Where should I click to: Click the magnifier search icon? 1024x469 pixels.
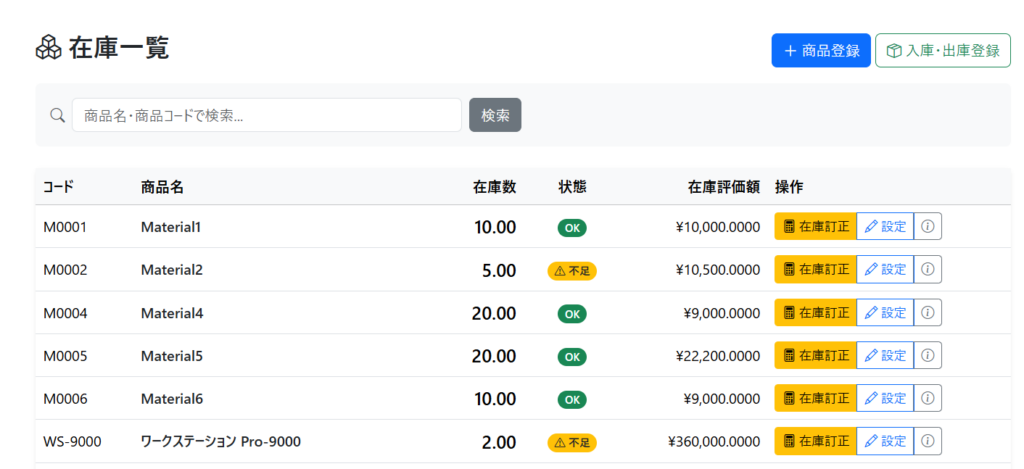pyautogui.click(x=57, y=115)
